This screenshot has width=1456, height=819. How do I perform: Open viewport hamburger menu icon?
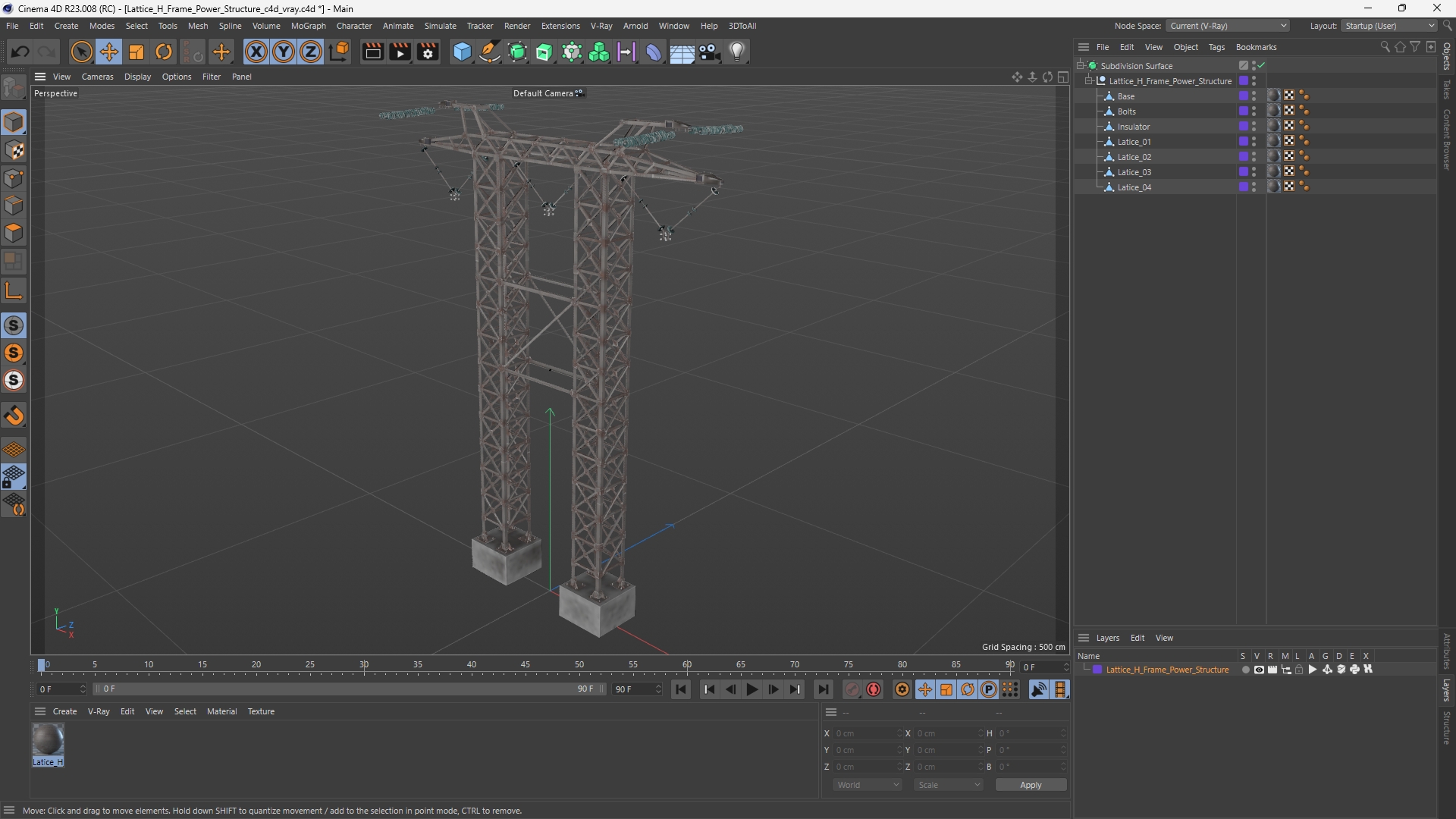pos(40,77)
